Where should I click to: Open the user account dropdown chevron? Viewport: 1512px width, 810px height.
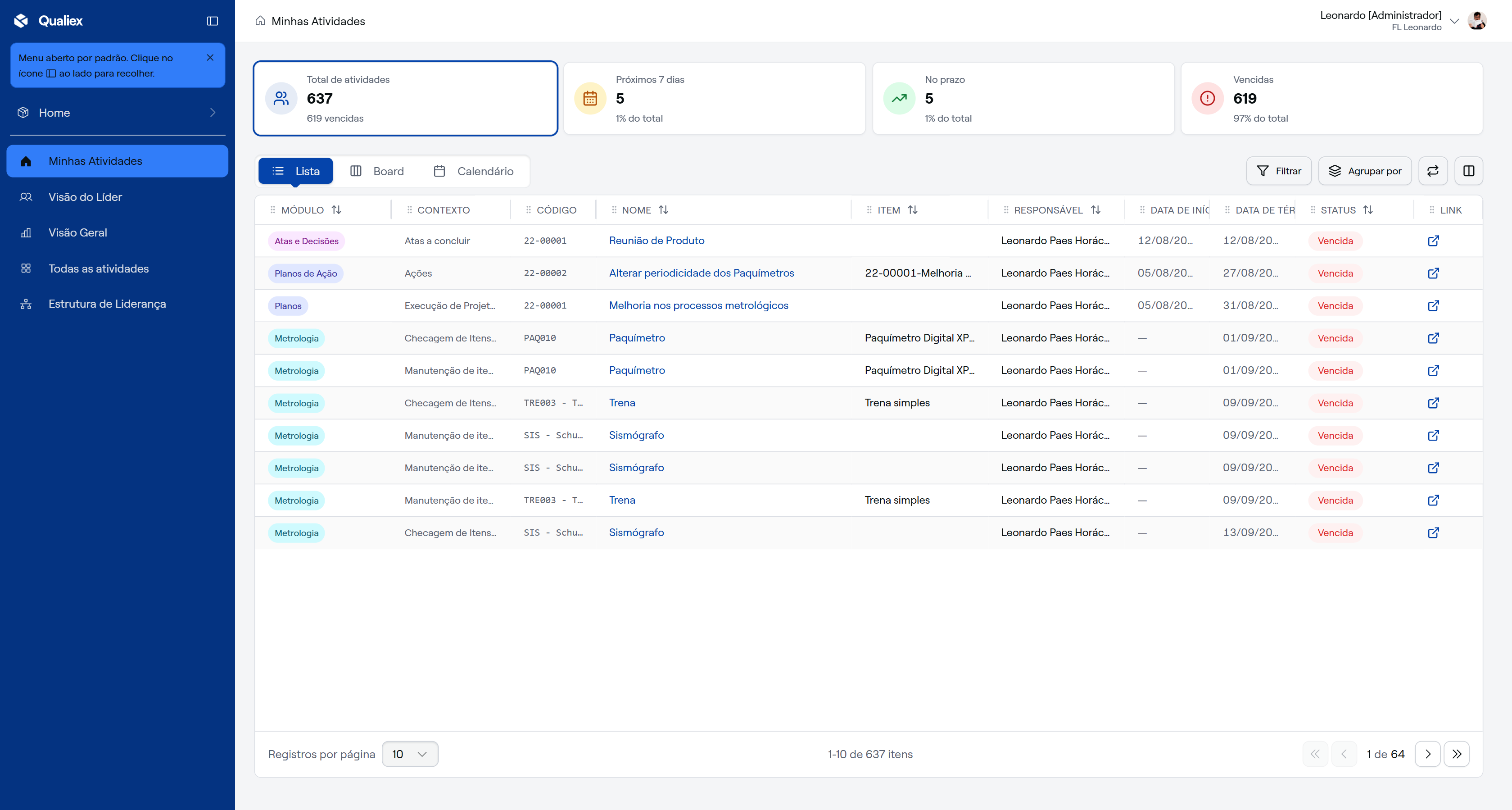pyautogui.click(x=1454, y=21)
